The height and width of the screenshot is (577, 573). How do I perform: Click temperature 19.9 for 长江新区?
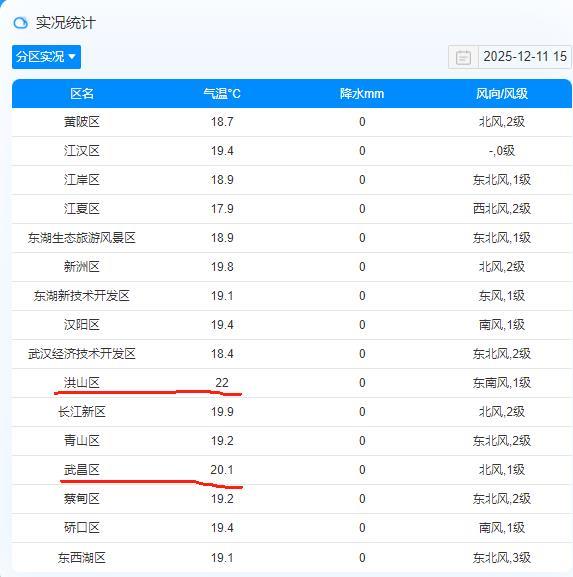click(x=222, y=412)
